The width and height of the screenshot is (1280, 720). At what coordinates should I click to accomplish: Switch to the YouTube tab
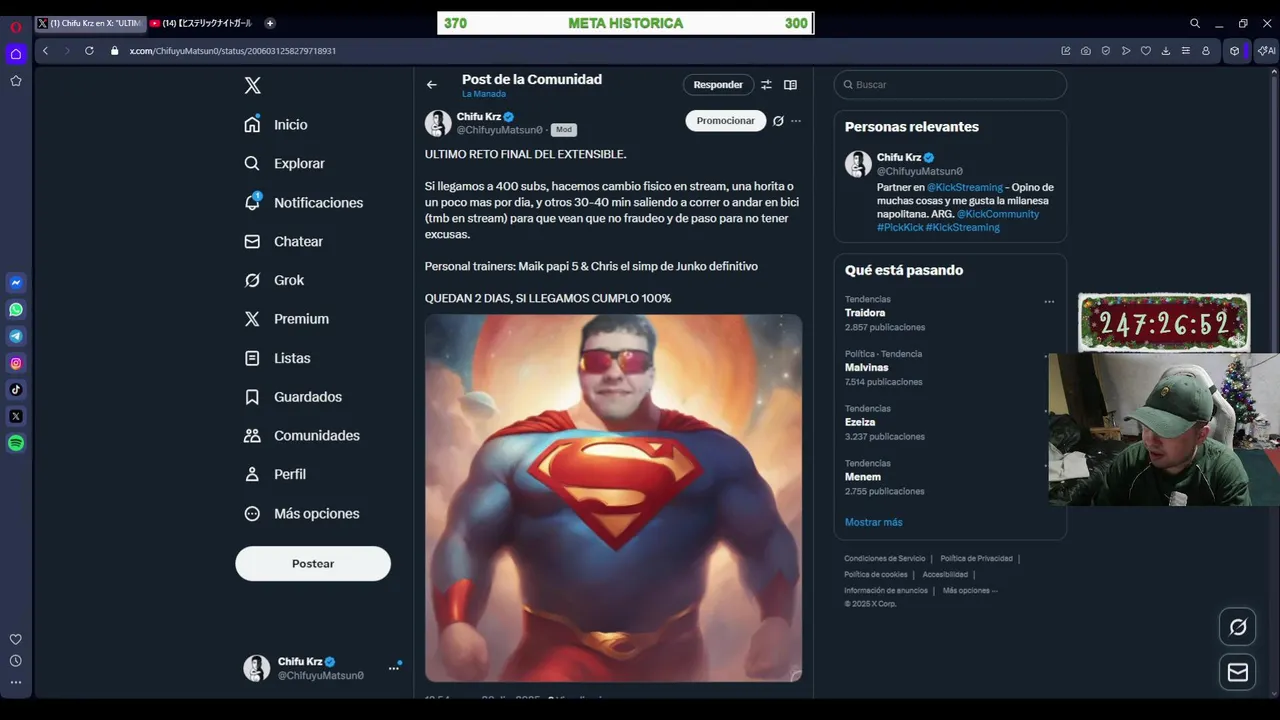click(202, 23)
